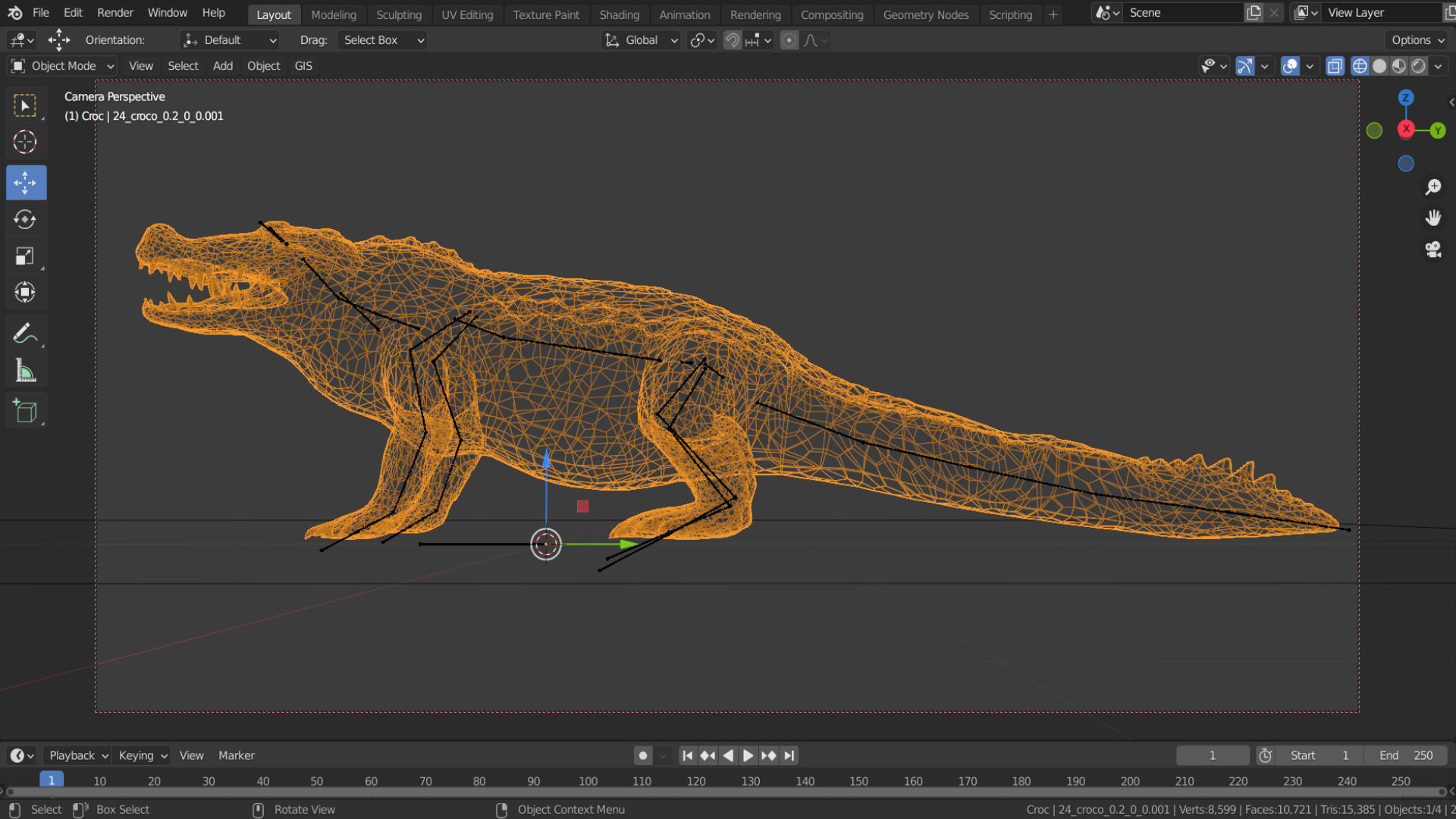This screenshot has height=819, width=1456.
Task: Click timeline frame marker 1
Action: (52, 780)
